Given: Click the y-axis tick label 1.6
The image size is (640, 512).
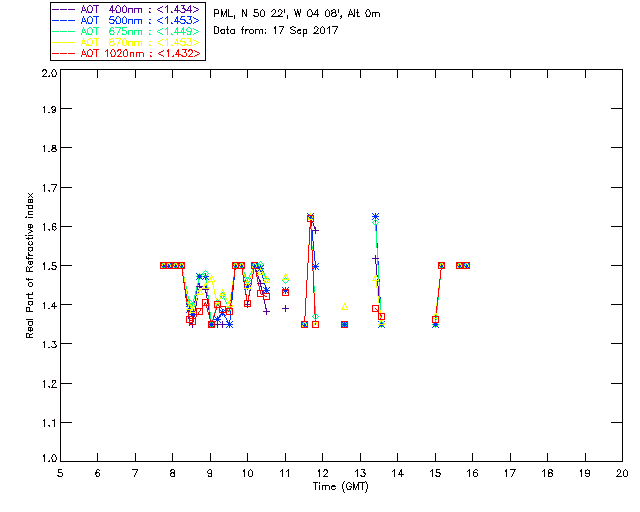Looking at the screenshot, I should click(49, 227).
